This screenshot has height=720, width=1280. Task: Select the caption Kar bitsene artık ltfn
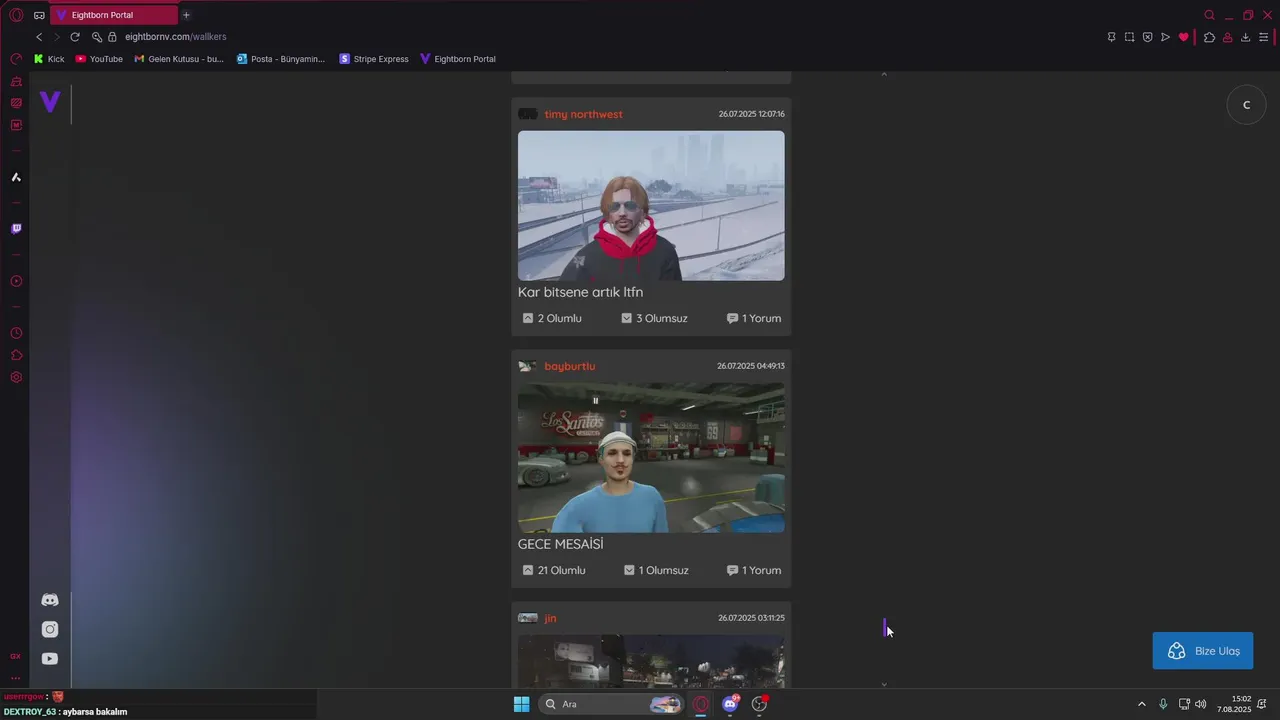point(580,292)
